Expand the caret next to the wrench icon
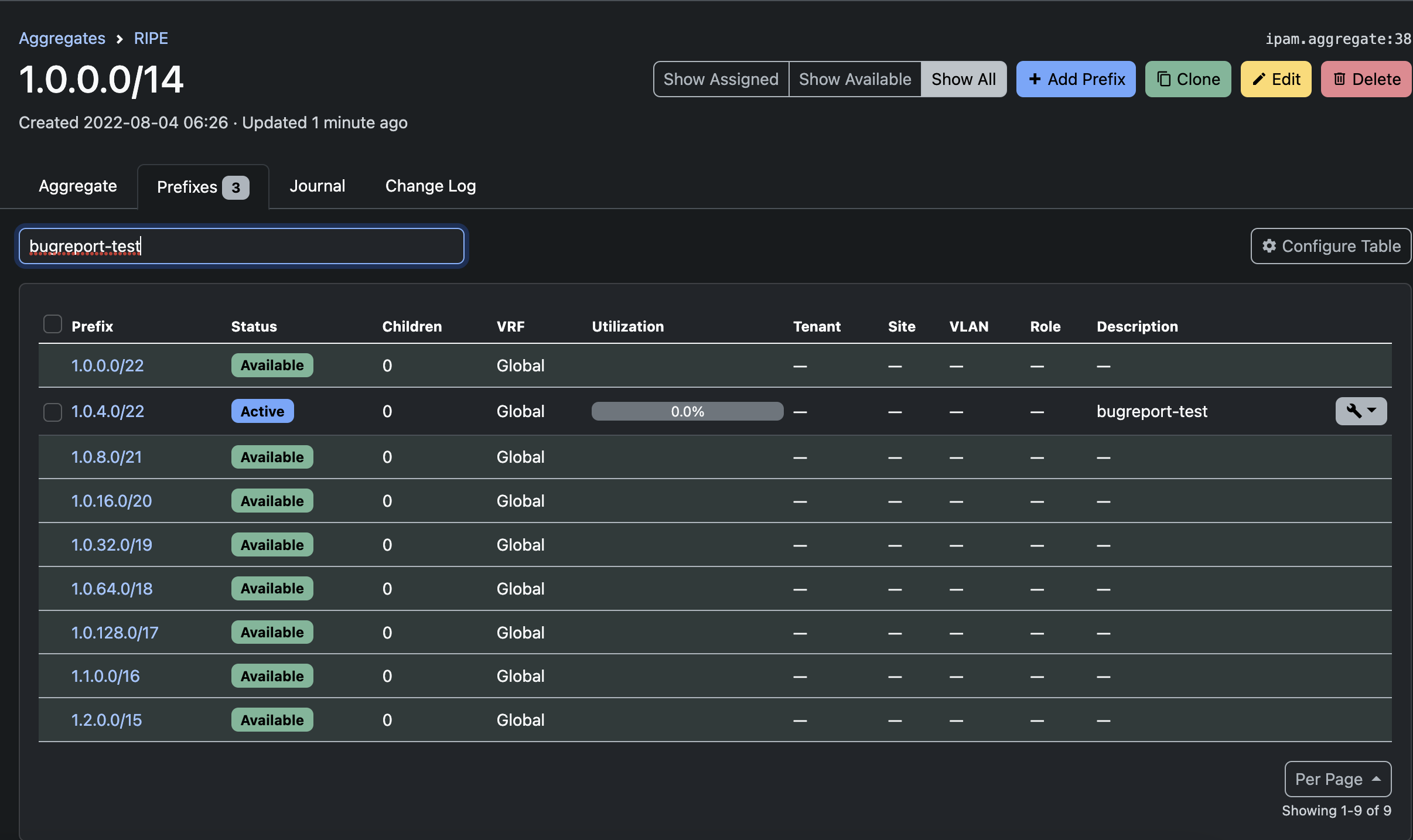 tap(1371, 412)
